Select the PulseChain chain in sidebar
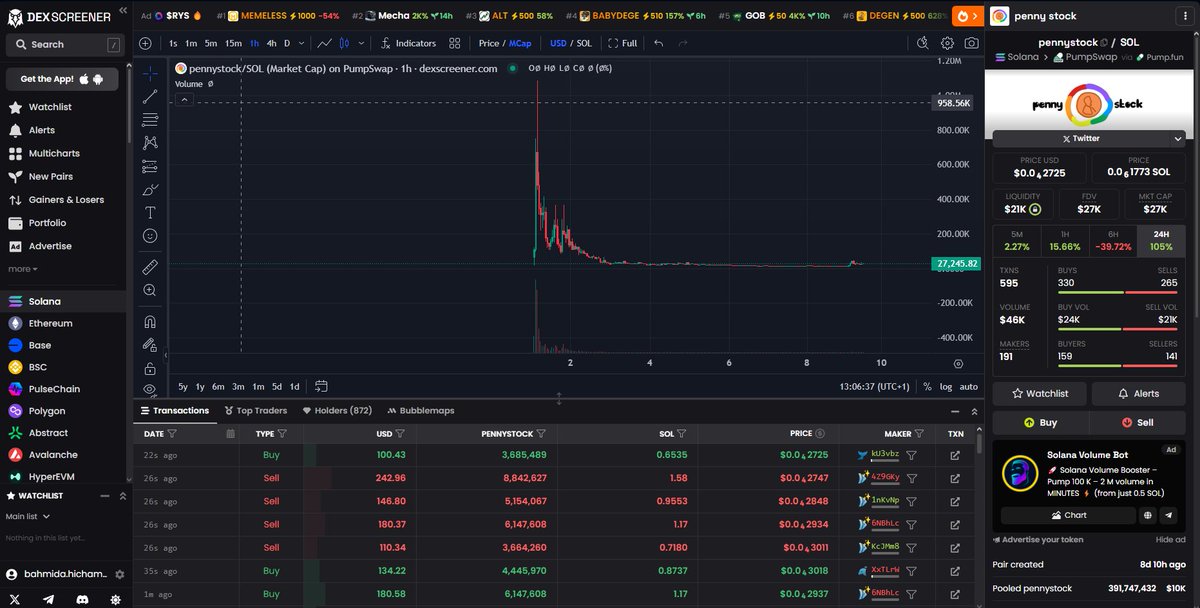The height and width of the screenshot is (608, 1200). [54, 389]
